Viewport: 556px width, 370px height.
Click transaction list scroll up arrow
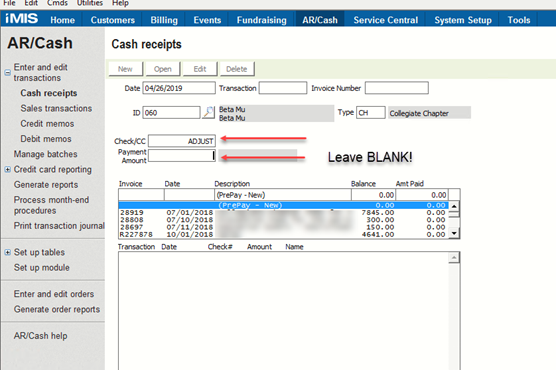tap(454, 258)
